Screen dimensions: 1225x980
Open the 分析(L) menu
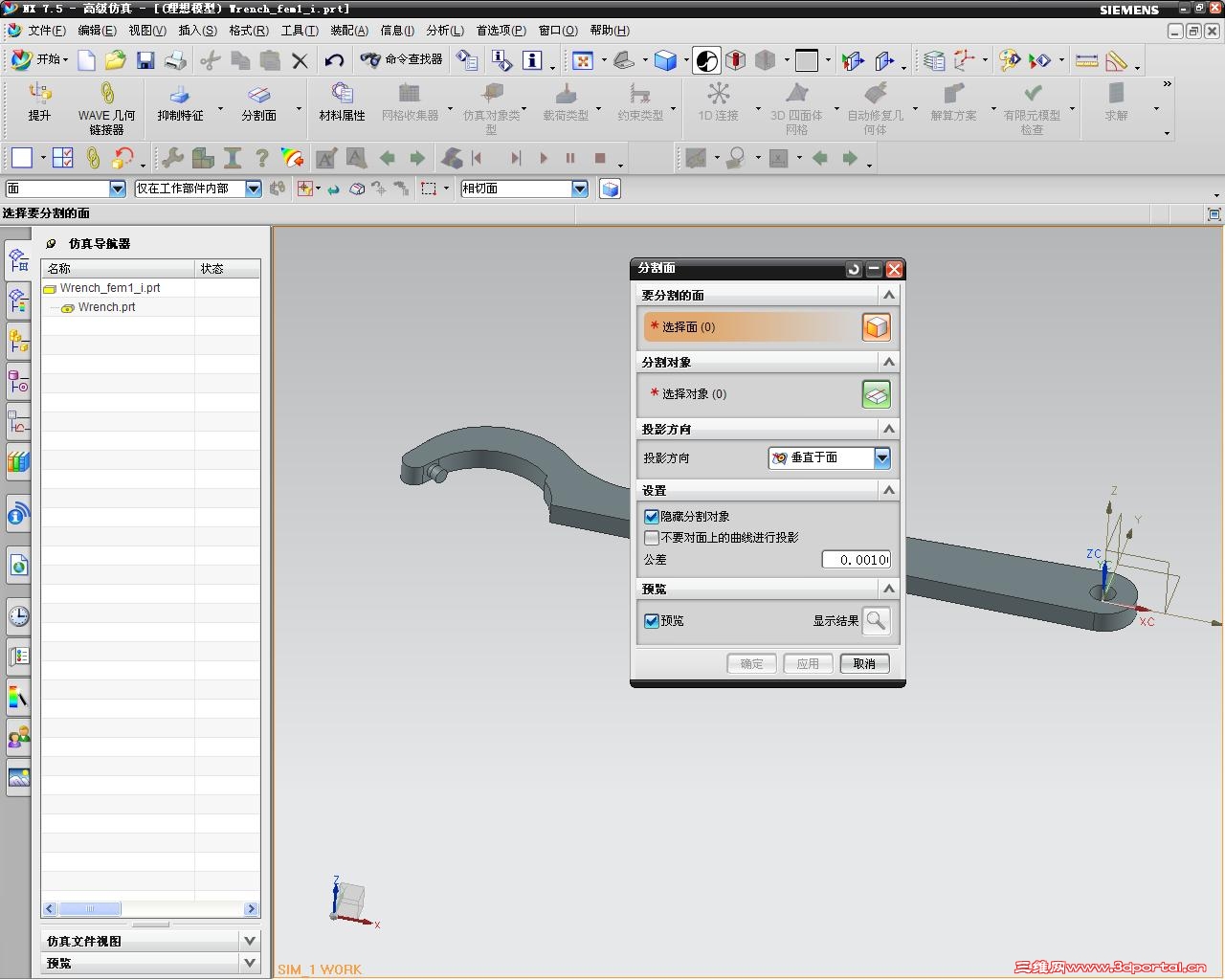(x=445, y=31)
